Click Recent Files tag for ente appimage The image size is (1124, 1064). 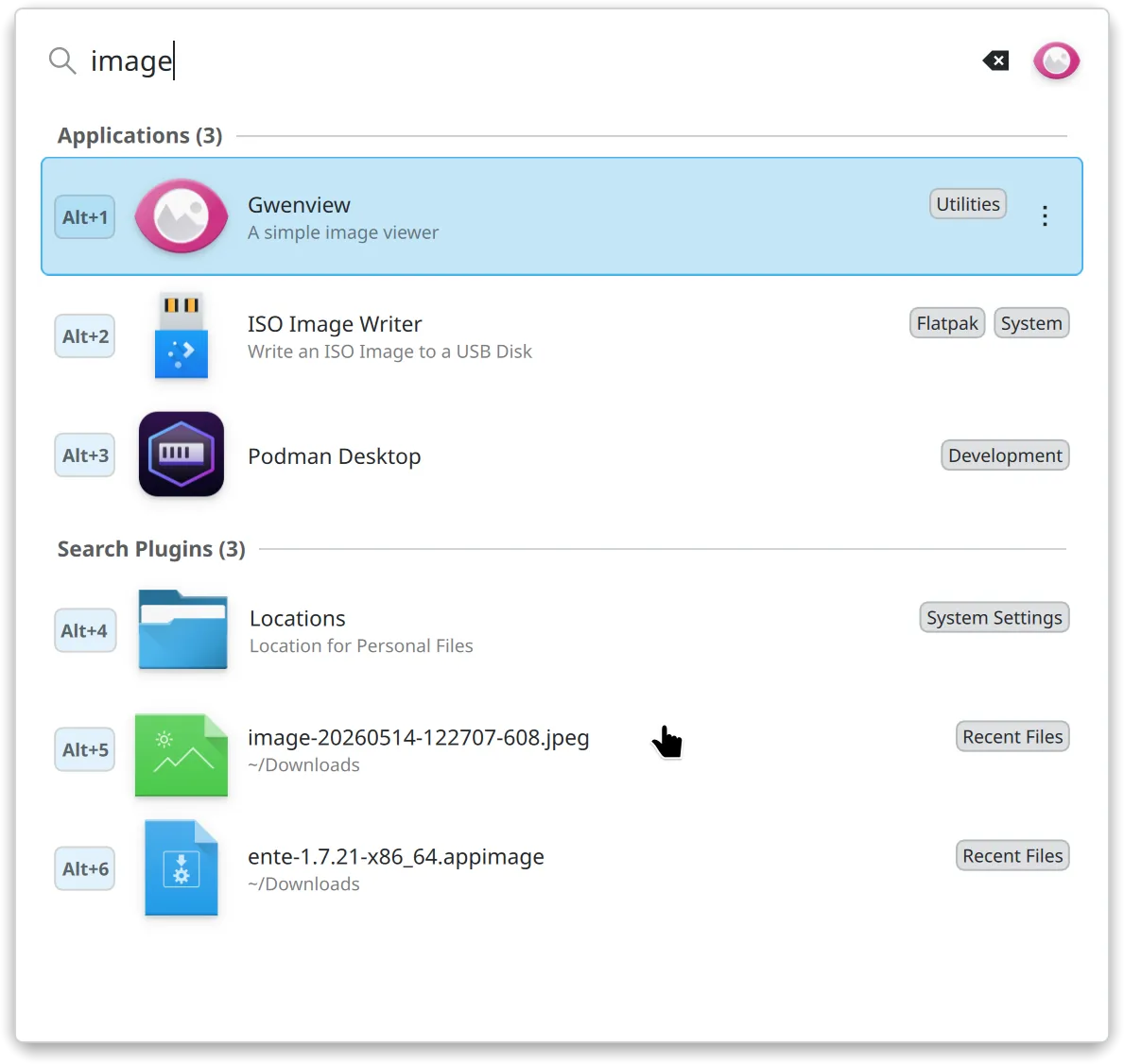(1012, 855)
